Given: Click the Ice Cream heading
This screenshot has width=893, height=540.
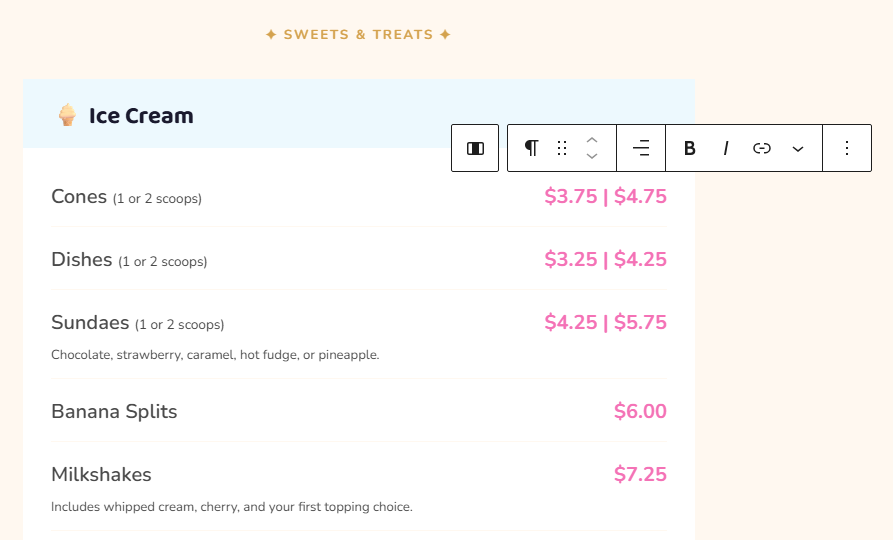Looking at the screenshot, I should pos(141,116).
